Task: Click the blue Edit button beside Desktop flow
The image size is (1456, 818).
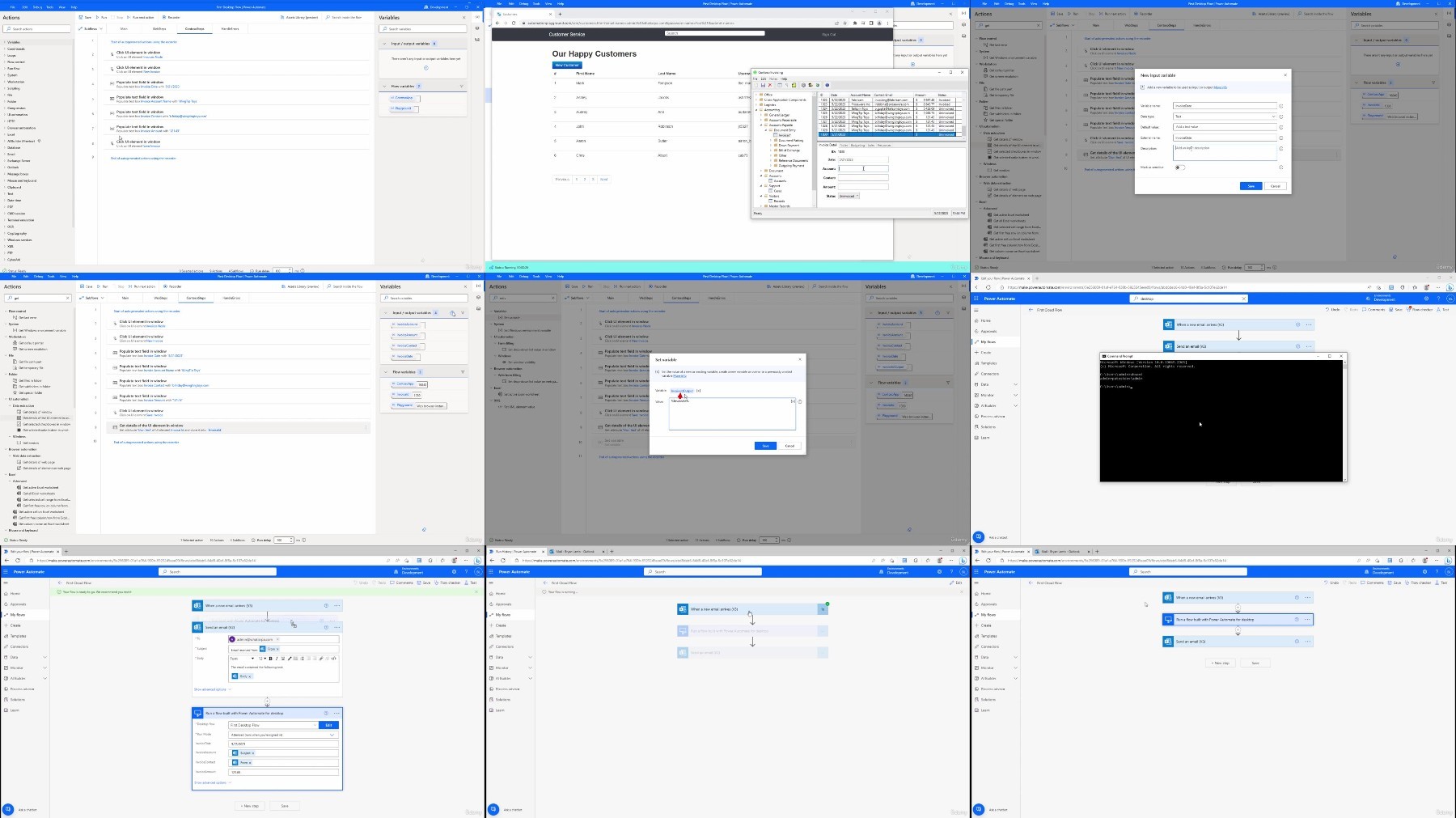Action: click(328, 725)
